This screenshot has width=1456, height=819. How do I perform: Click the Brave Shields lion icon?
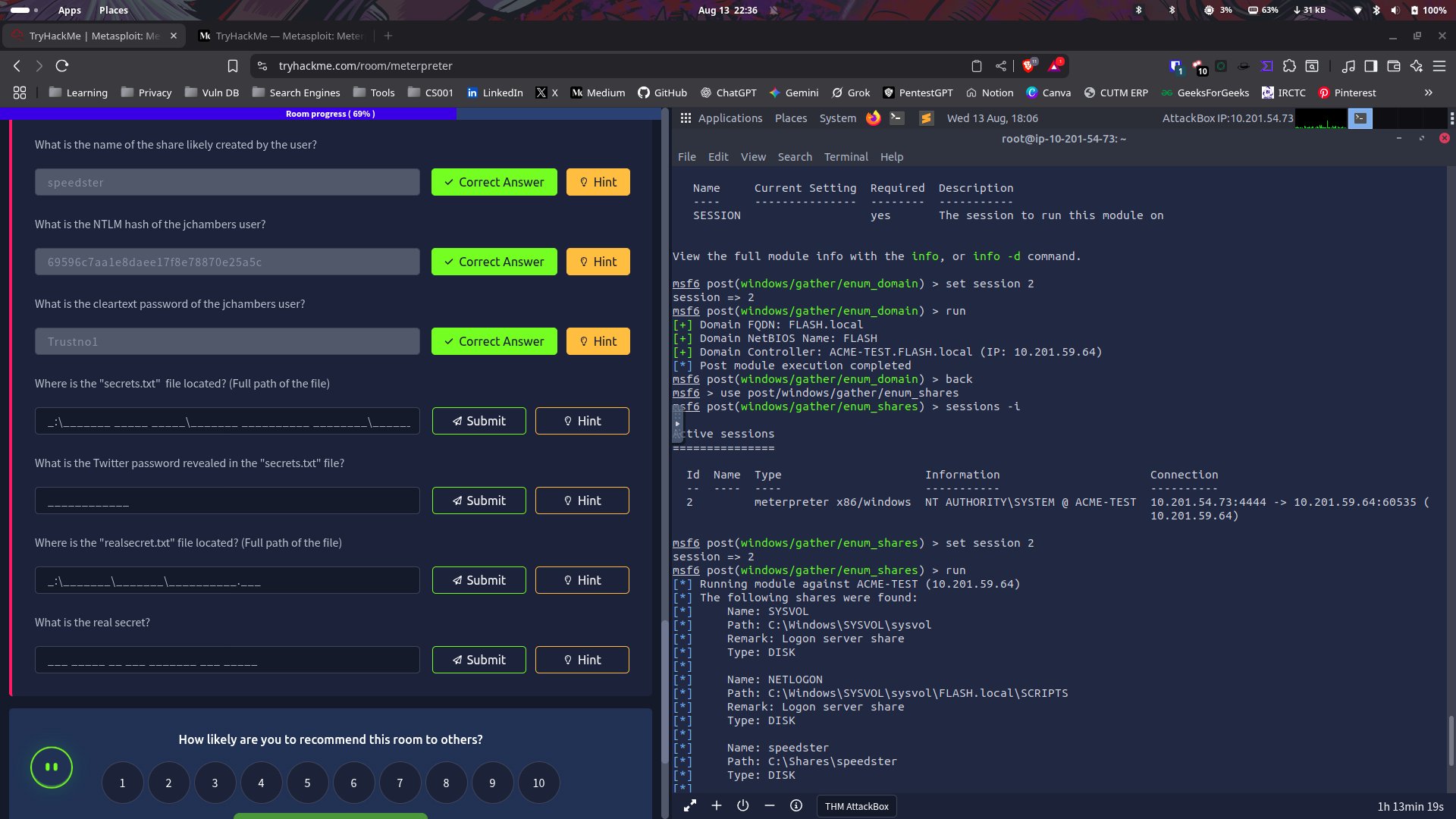(1028, 66)
